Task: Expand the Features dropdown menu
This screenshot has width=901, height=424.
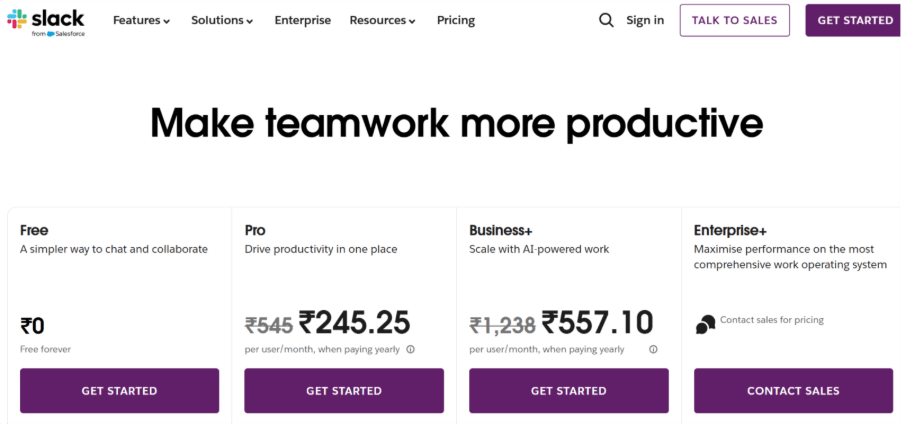Action: (x=141, y=20)
